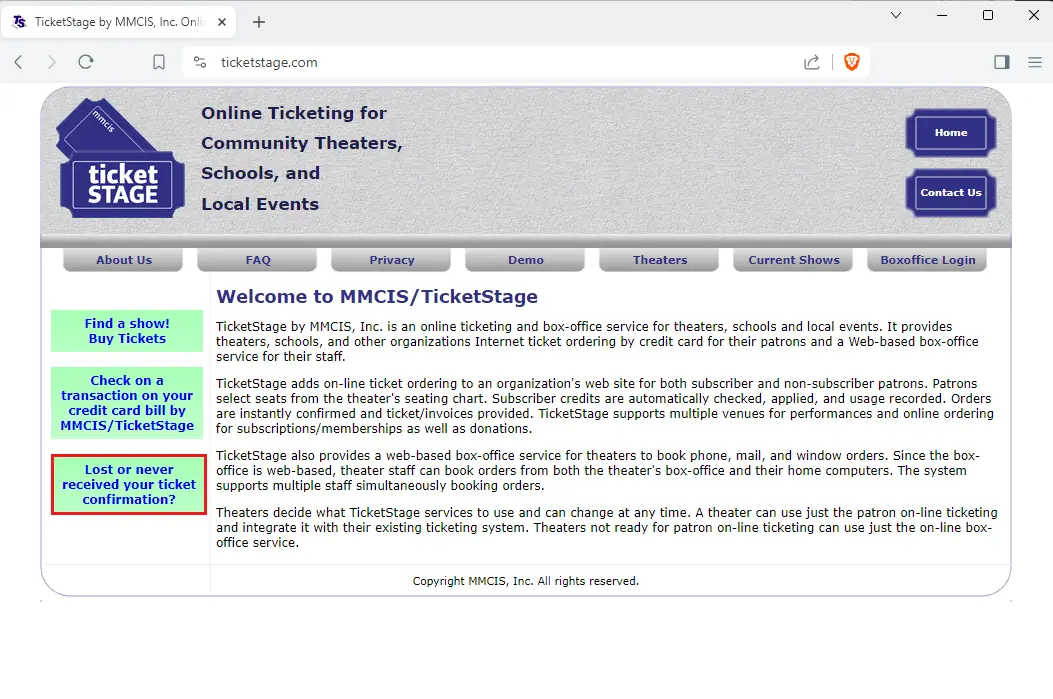Open the About Us menu item

pos(124,260)
